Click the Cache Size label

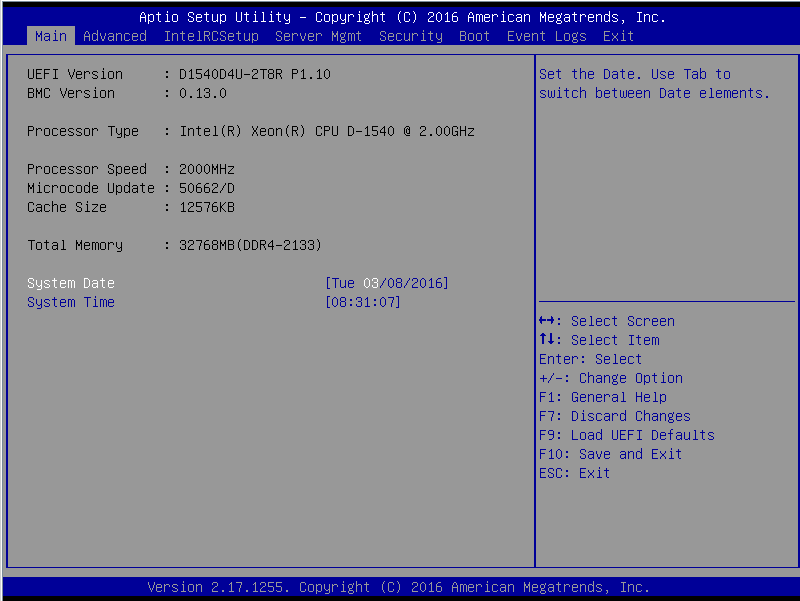tap(67, 207)
